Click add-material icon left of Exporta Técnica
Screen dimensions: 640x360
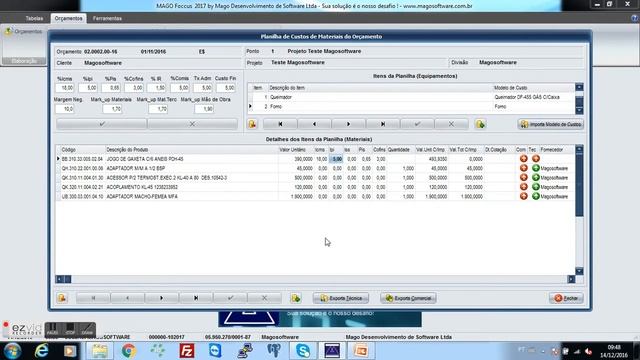coord(296,298)
